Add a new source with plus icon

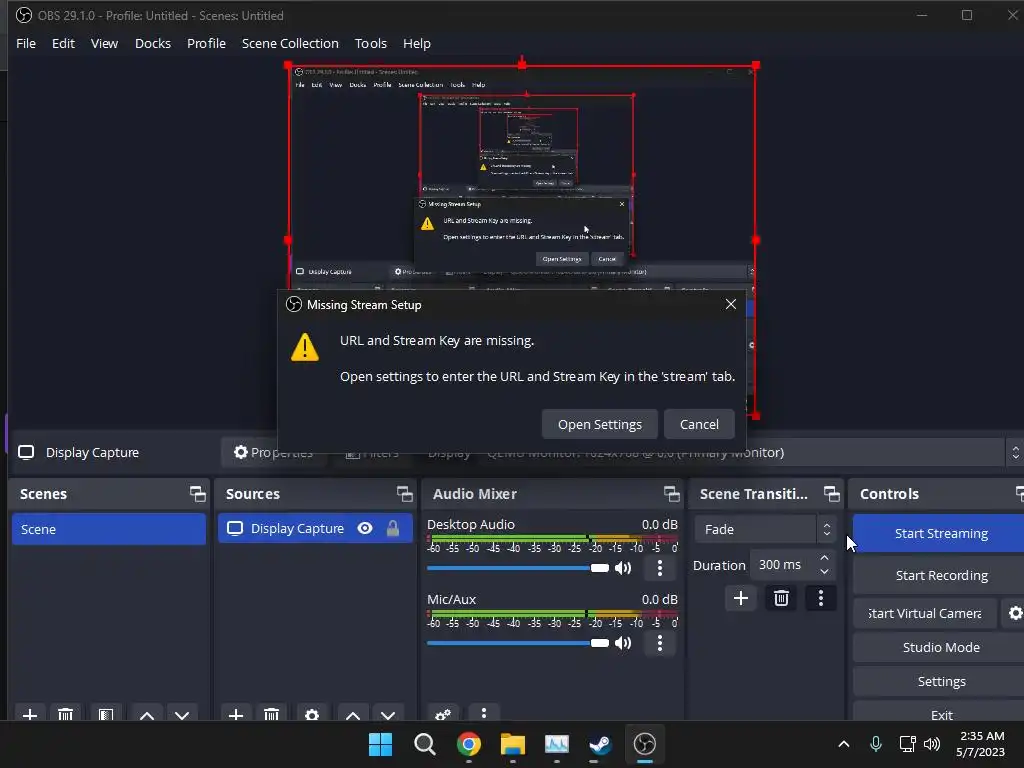tap(236, 714)
